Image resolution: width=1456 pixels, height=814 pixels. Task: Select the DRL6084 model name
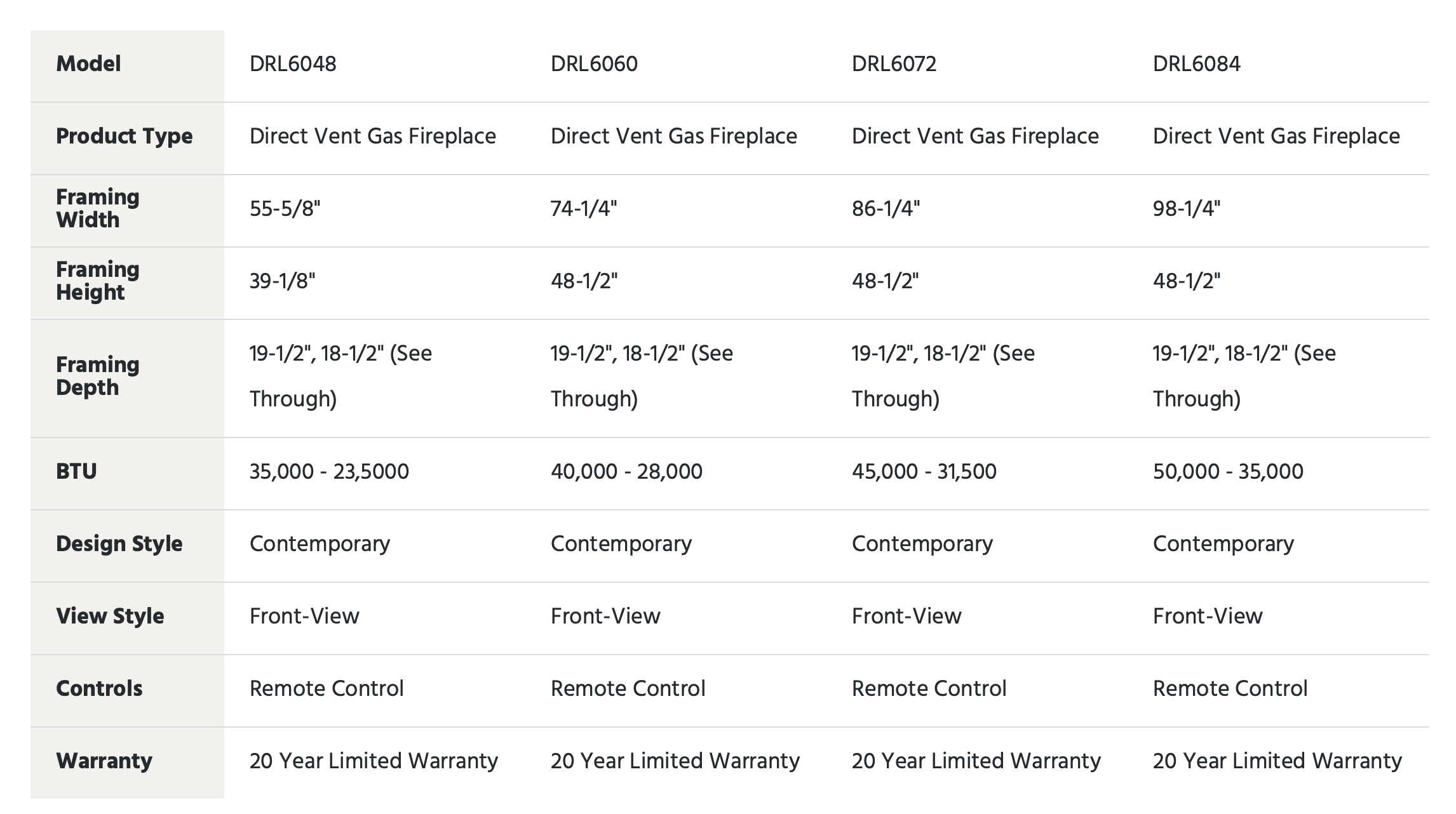1196,64
